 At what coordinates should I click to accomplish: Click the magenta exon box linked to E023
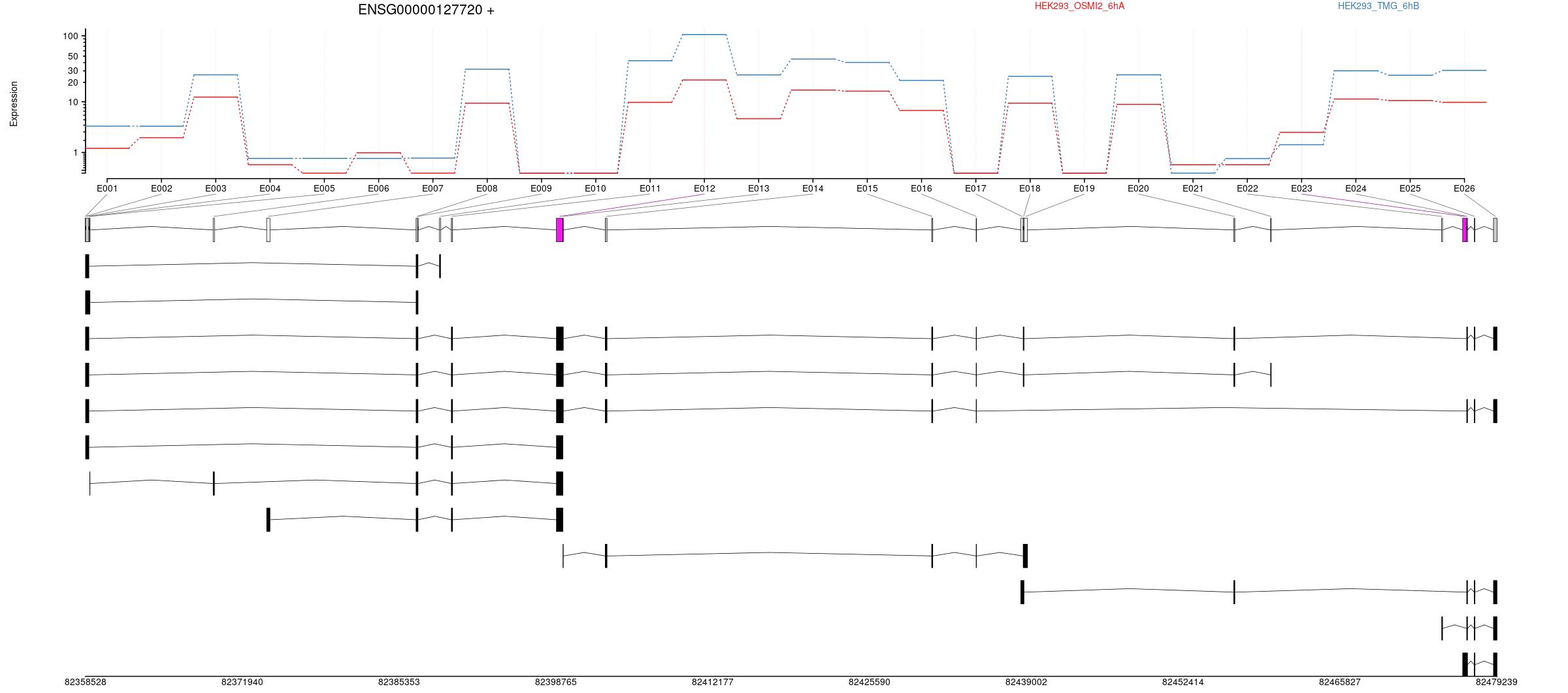coord(1465,229)
